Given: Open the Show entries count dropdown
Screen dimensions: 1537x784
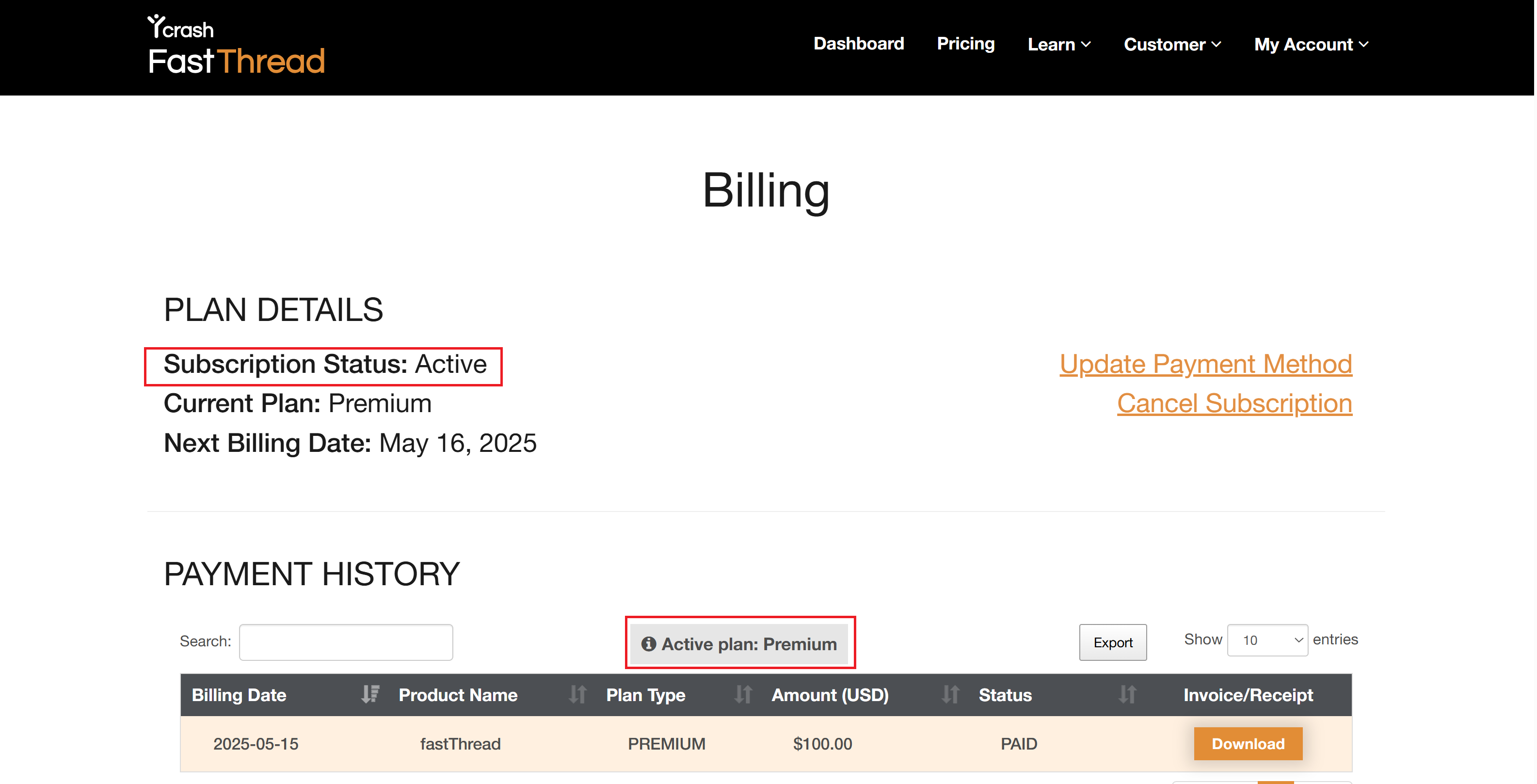Looking at the screenshot, I should tap(1267, 640).
